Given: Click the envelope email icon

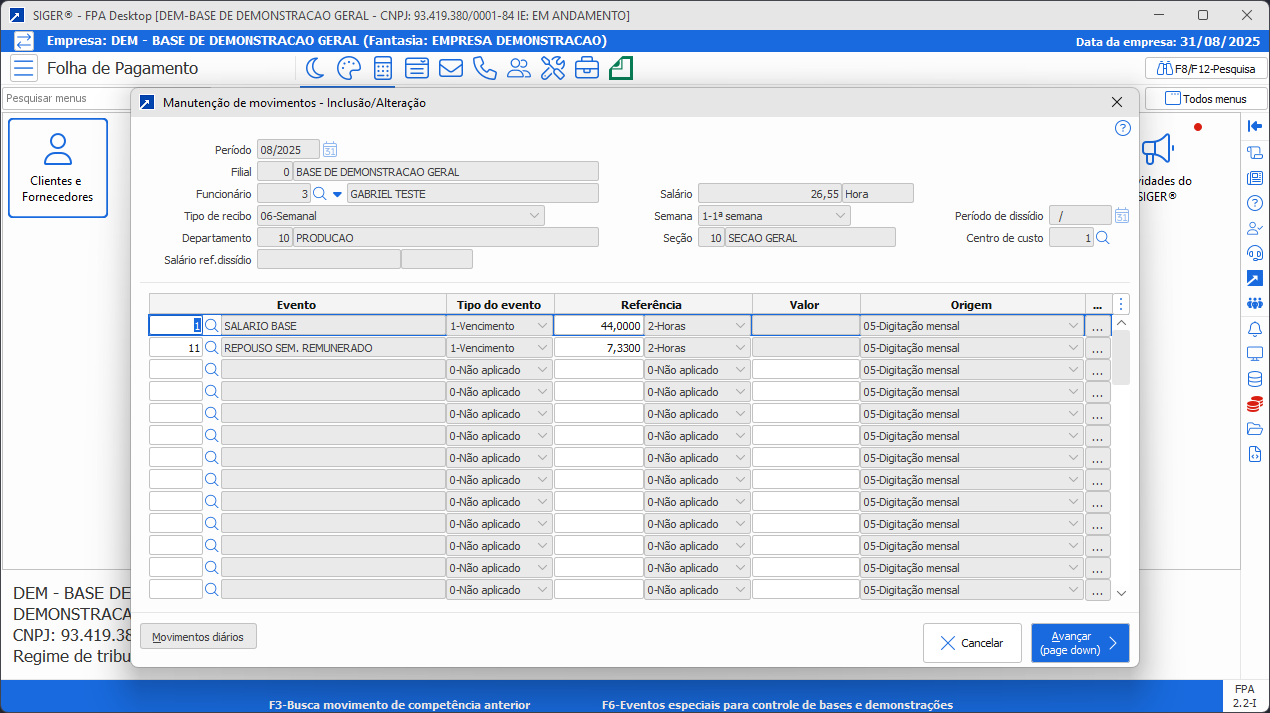Looking at the screenshot, I should click(450, 68).
